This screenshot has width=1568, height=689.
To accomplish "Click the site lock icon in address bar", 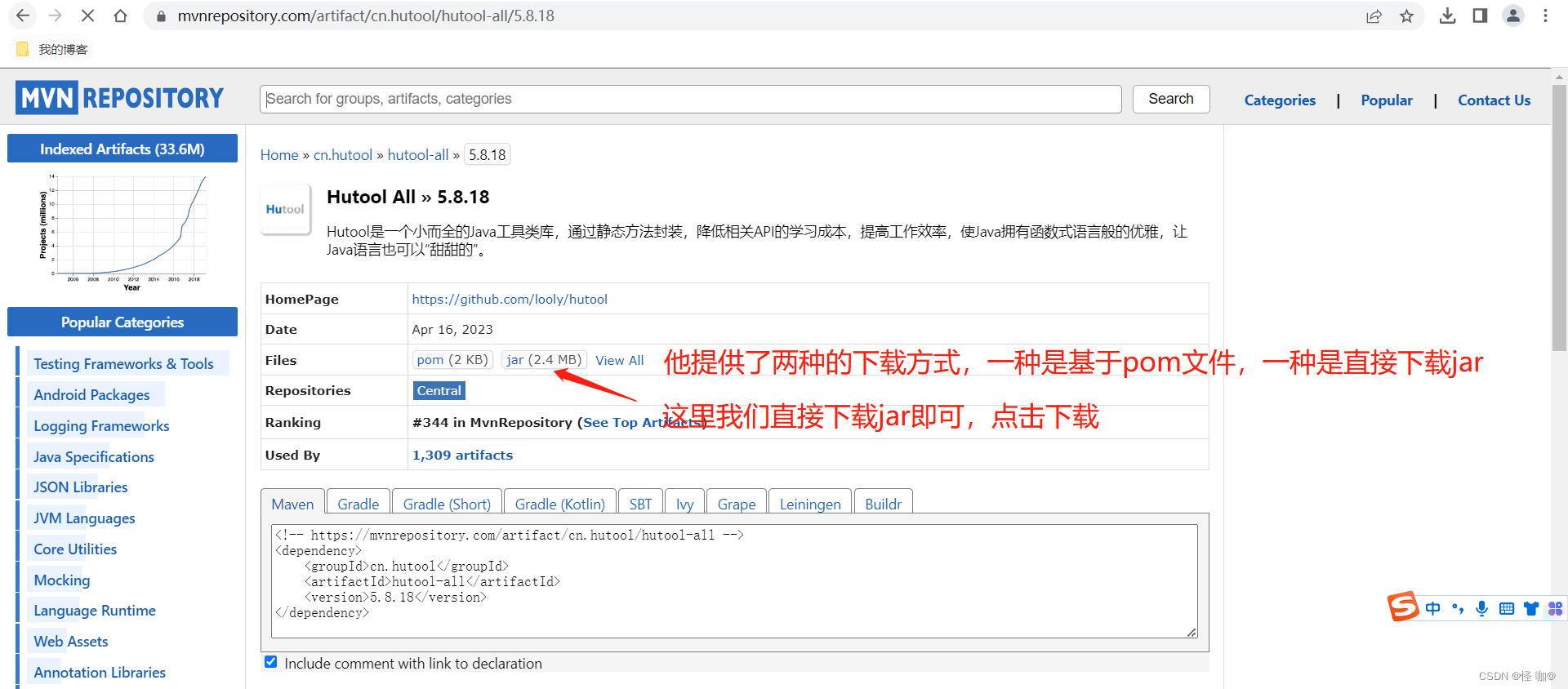I will [x=161, y=16].
